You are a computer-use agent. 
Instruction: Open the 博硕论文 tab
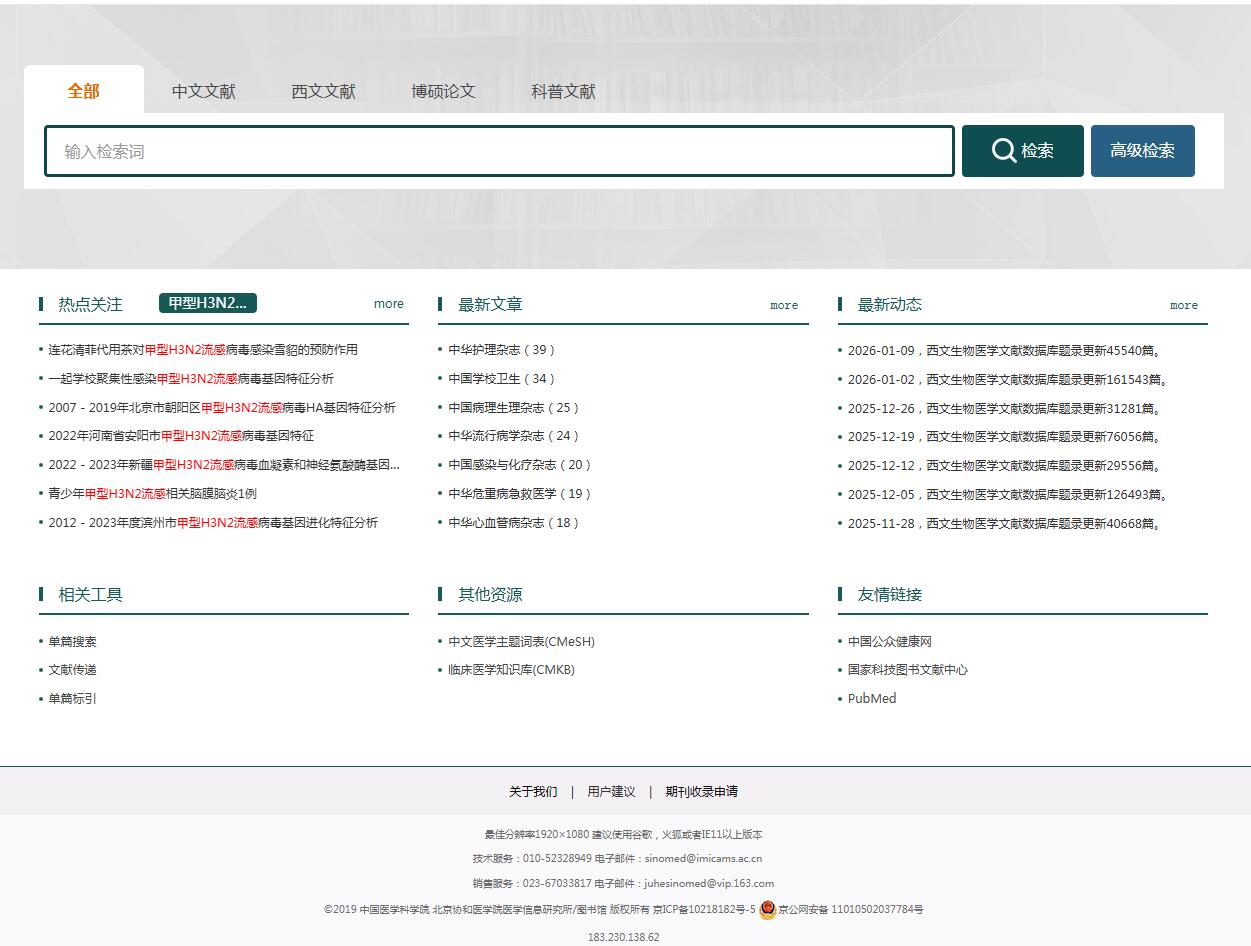coord(443,91)
